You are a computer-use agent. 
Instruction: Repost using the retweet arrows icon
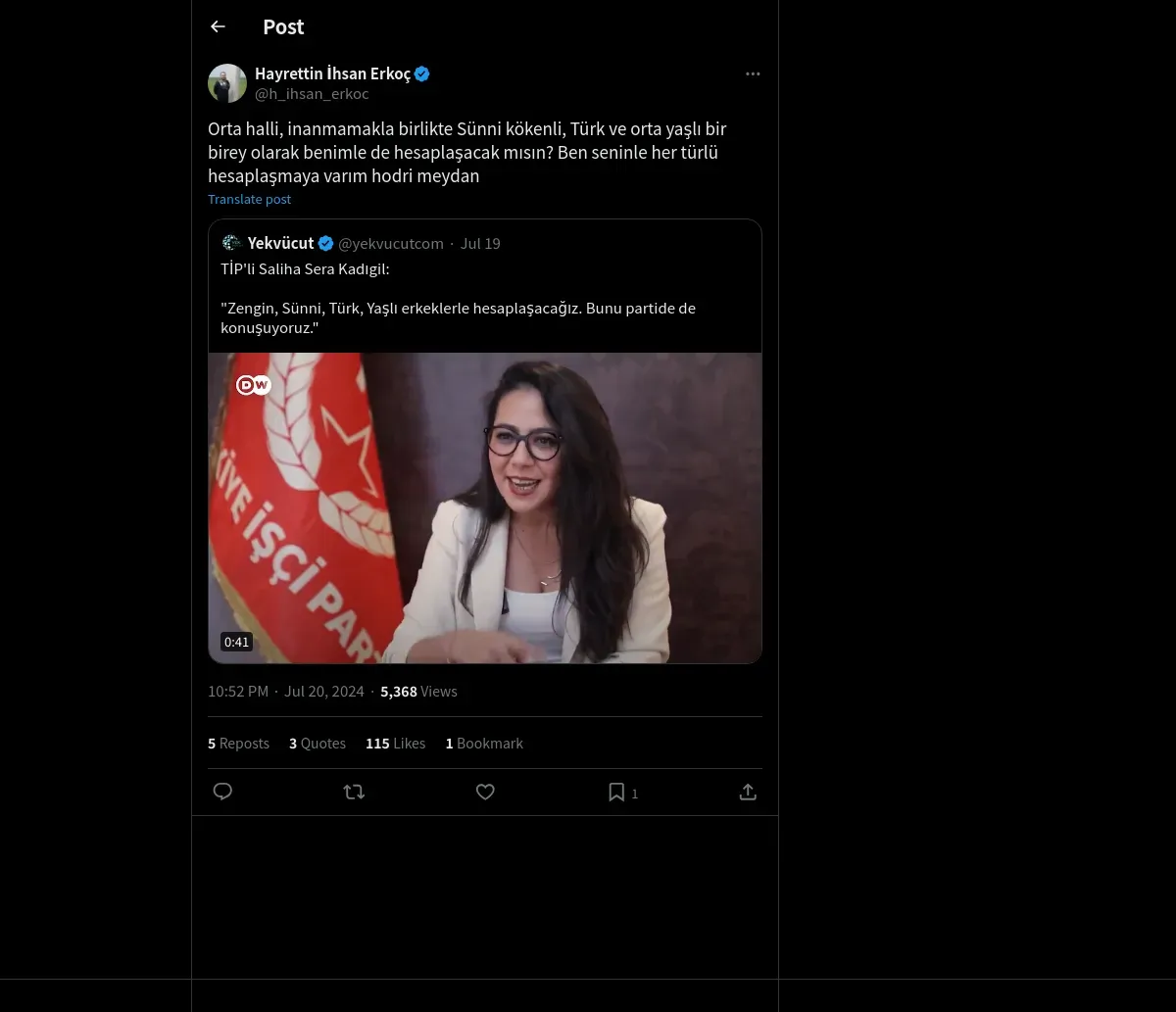[x=354, y=792]
